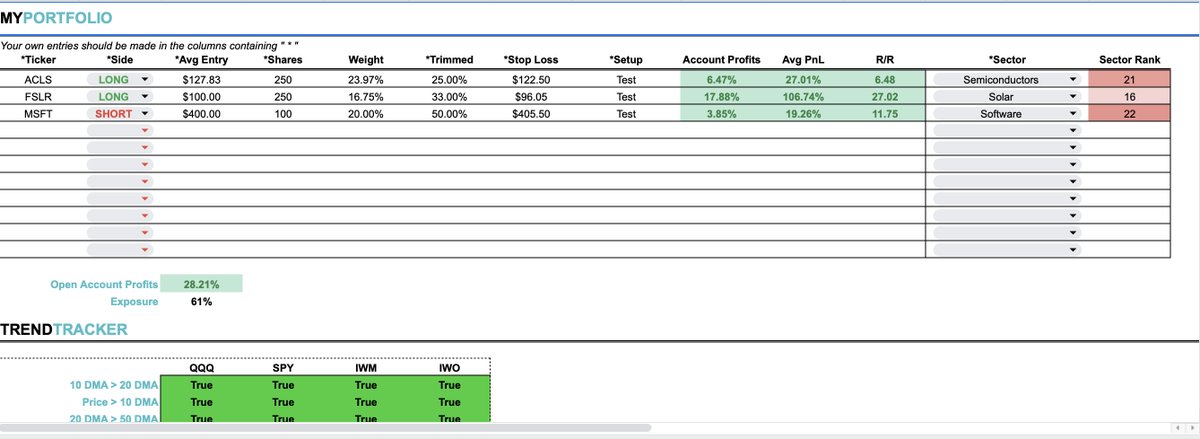Click the TRENDTRACKER heading

pos(63,329)
